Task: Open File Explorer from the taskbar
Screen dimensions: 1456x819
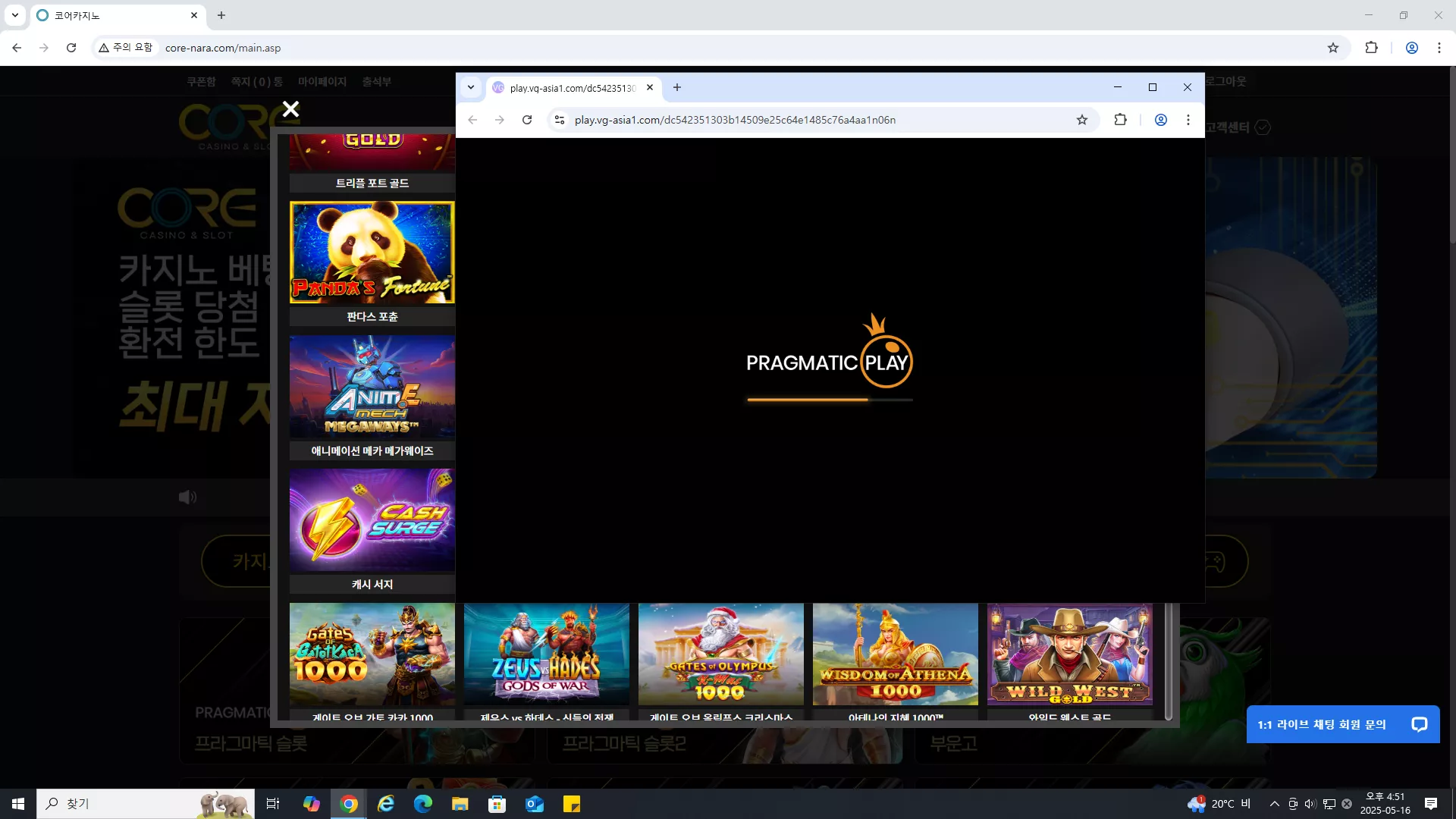Action: [x=460, y=804]
